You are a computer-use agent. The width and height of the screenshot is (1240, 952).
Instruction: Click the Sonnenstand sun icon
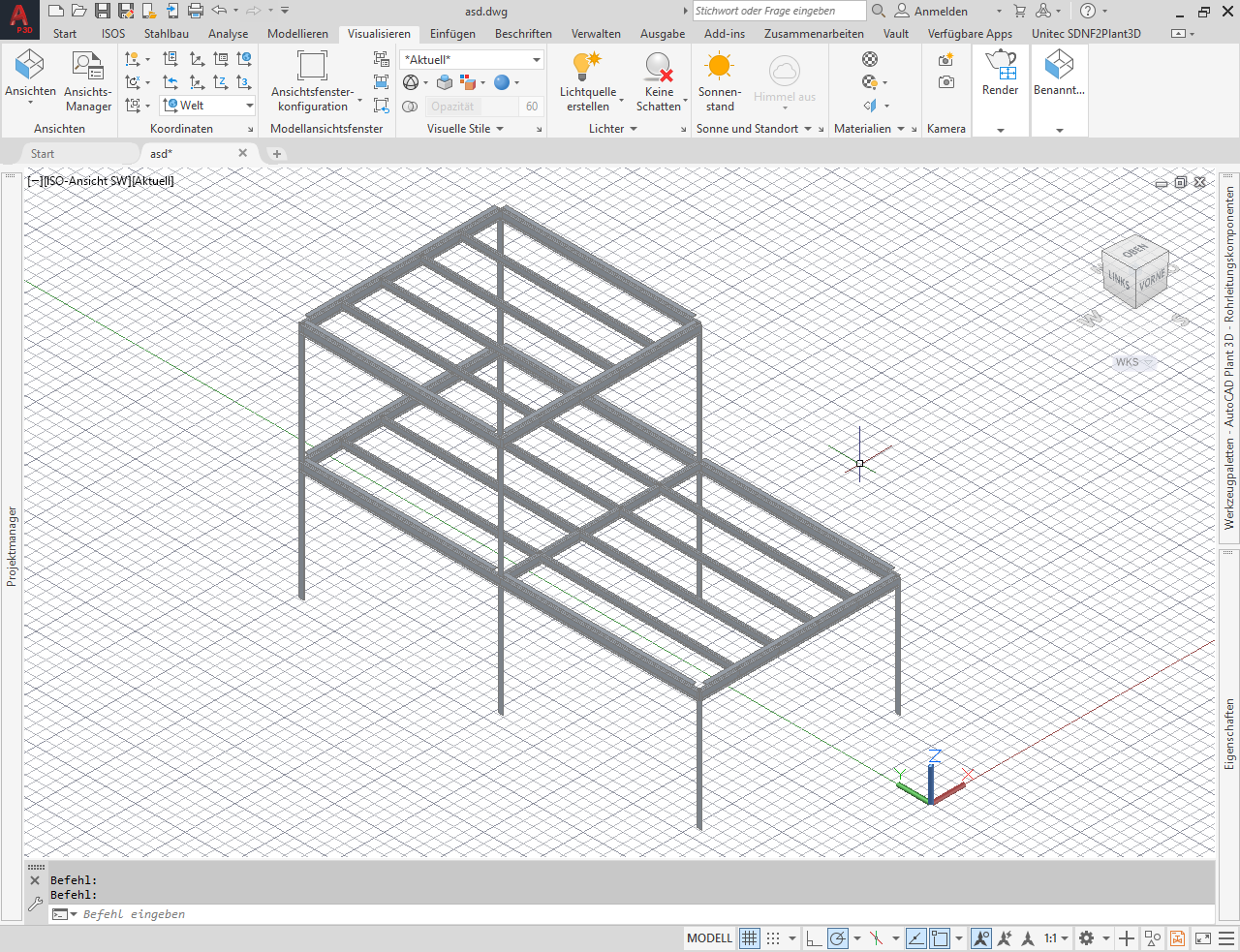(719, 81)
